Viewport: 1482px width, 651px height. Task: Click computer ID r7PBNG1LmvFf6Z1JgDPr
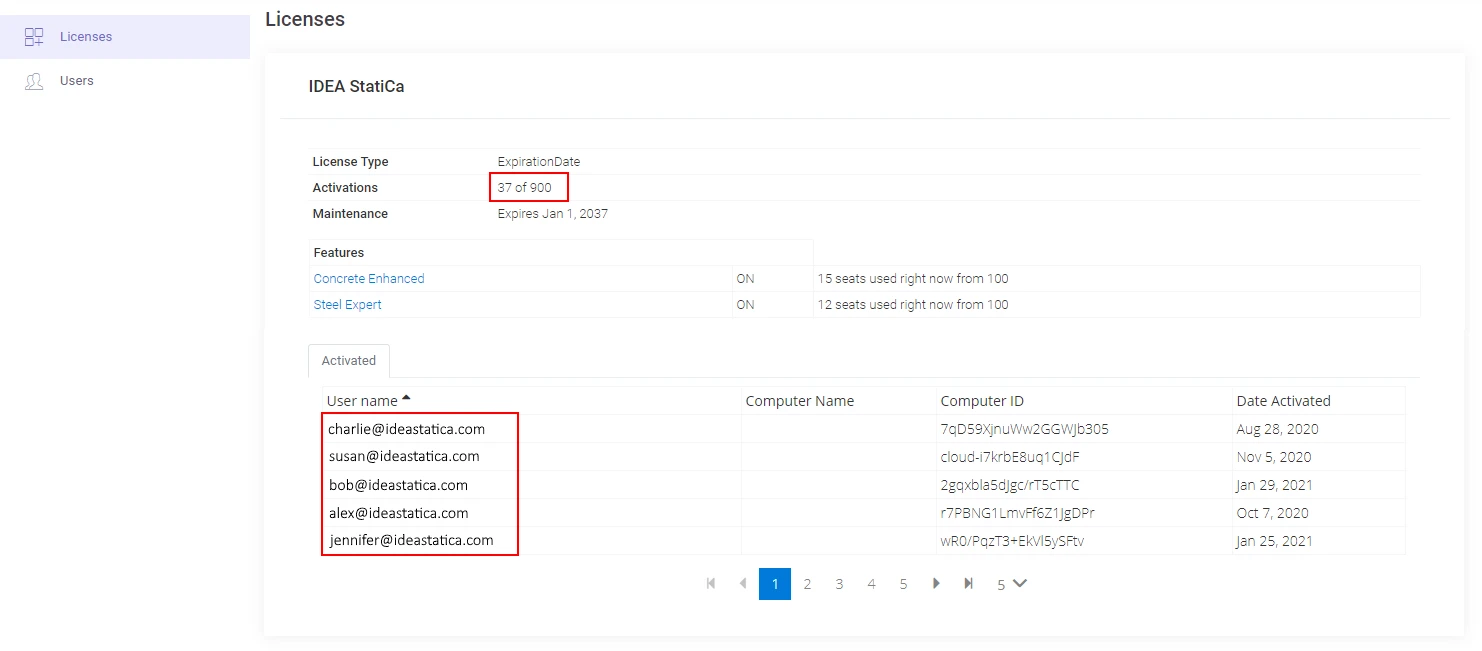[1018, 513]
